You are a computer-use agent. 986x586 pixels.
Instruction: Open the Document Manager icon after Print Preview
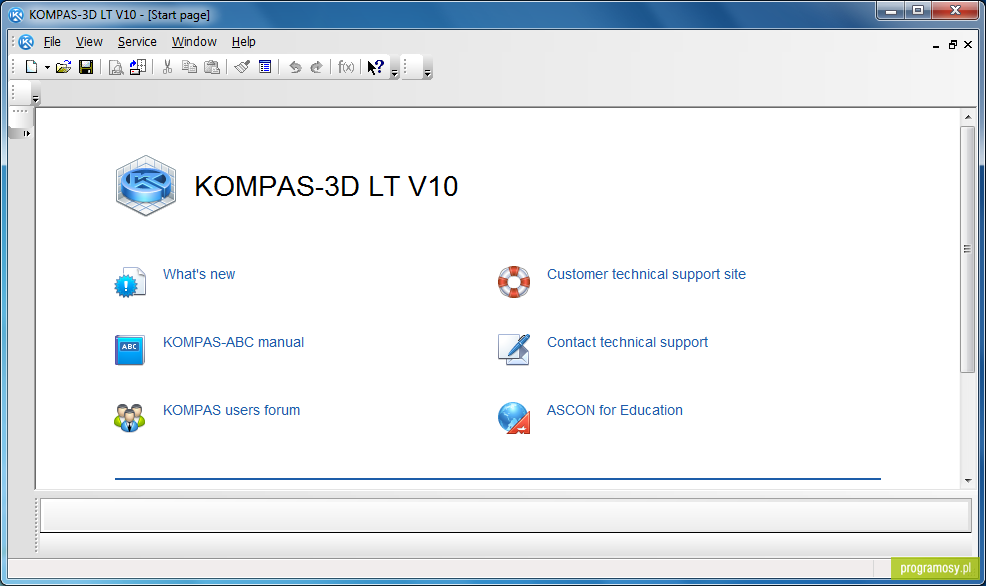[x=138, y=67]
